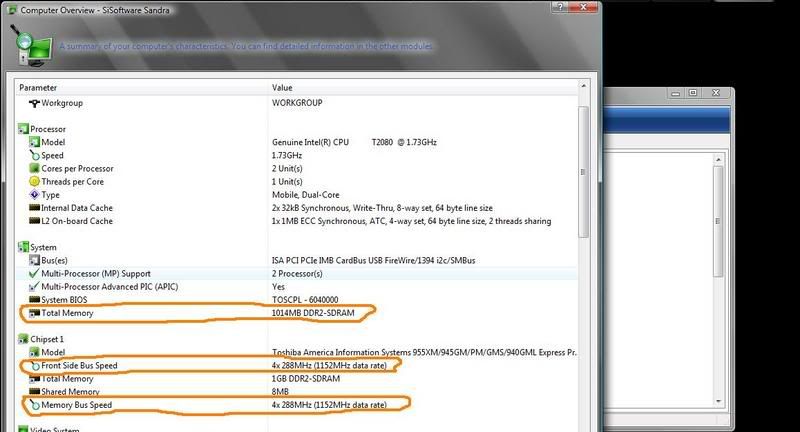
Task: Click the Shared Memory icon
Action: click(34, 392)
